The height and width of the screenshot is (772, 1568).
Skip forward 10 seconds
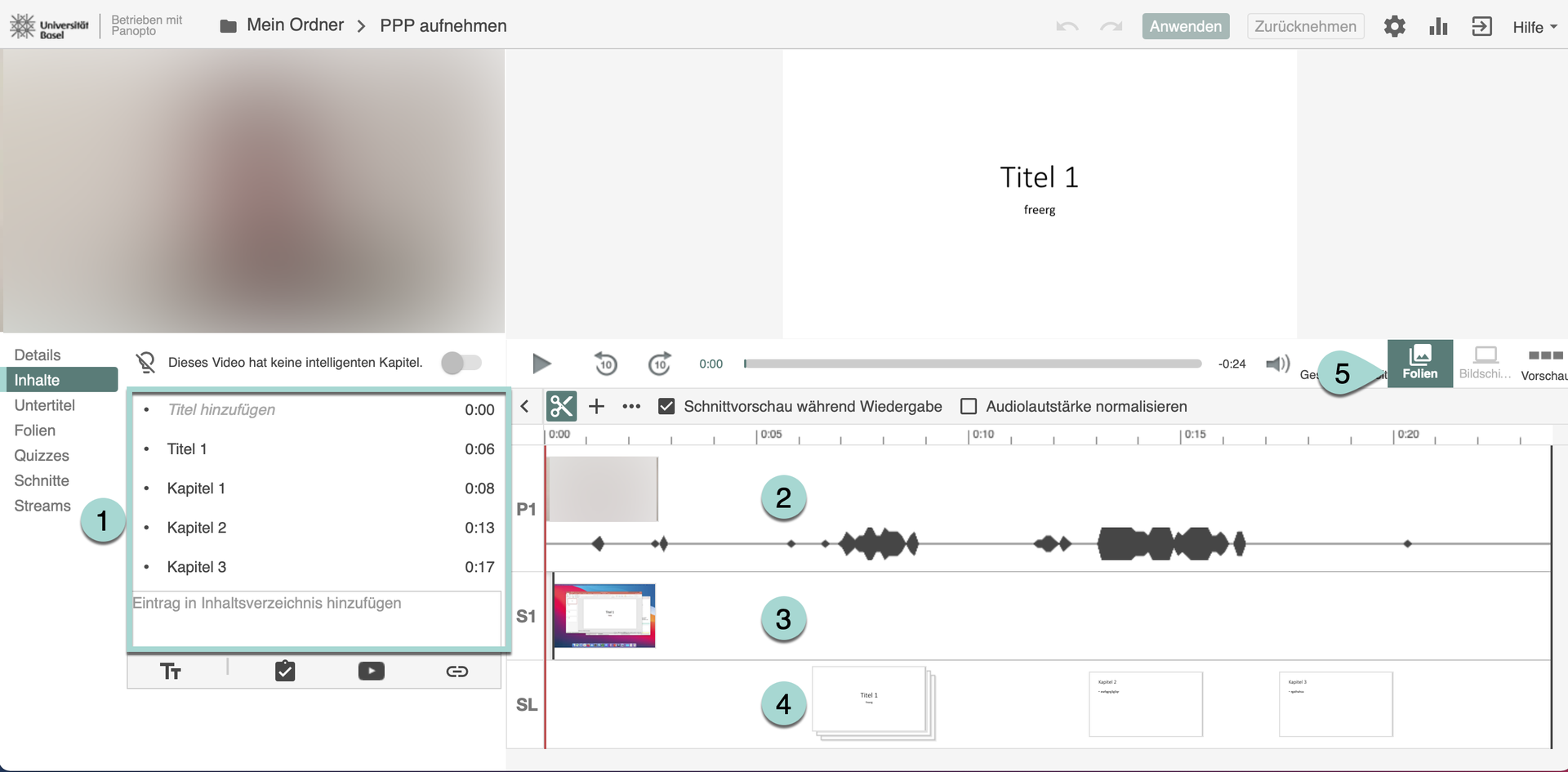pos(659,364)
